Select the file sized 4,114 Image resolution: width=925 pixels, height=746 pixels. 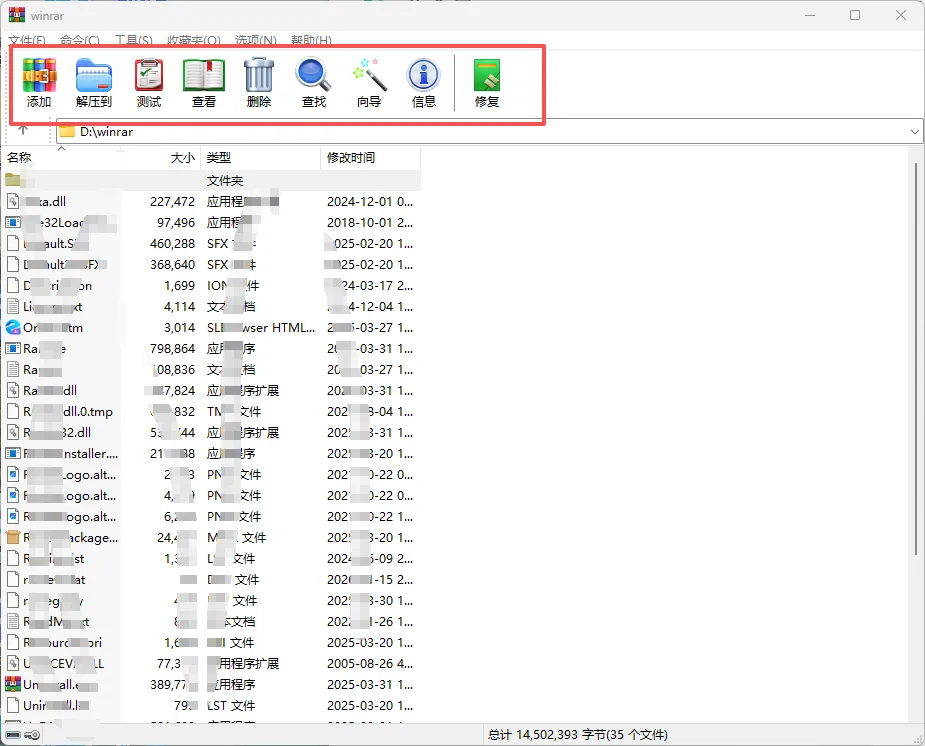pyautogui.click(x=211, y=306)
